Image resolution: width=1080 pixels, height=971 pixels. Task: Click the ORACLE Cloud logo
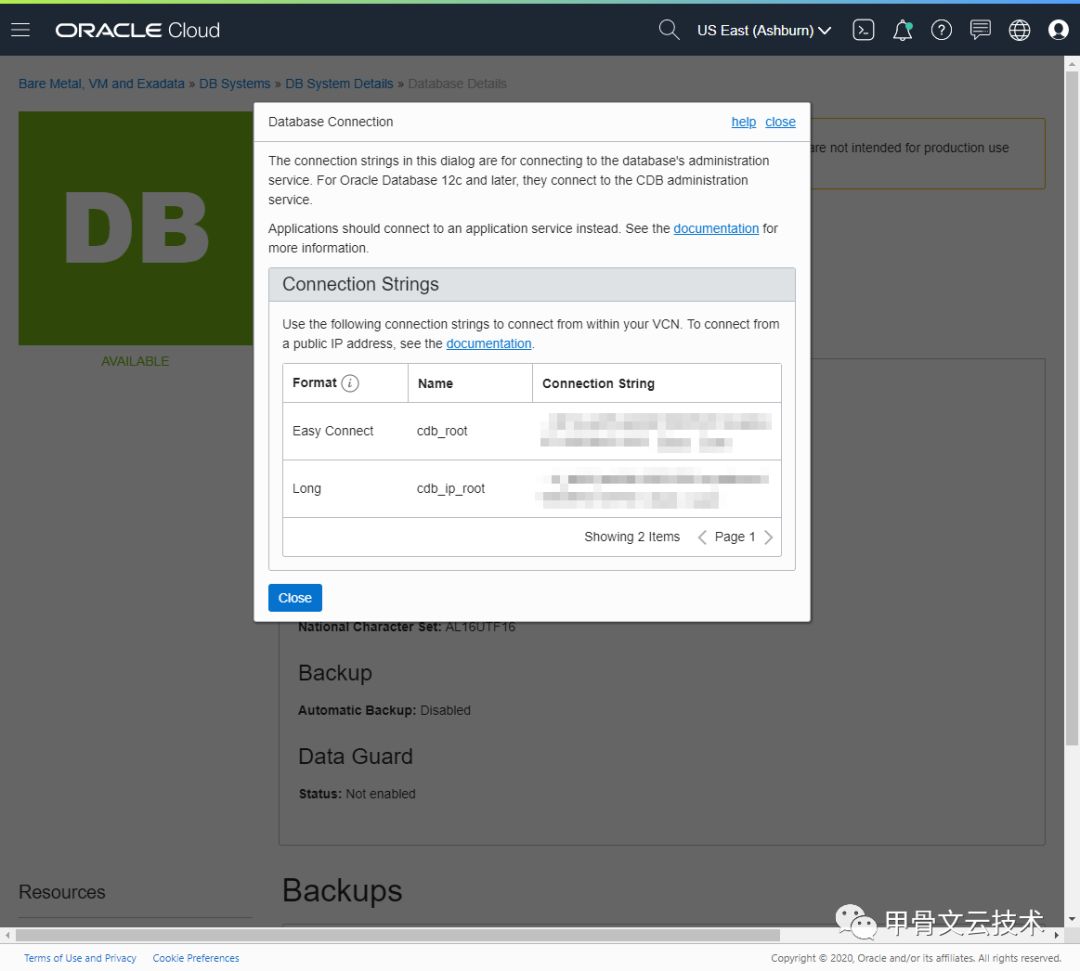(x=138, y=30)
